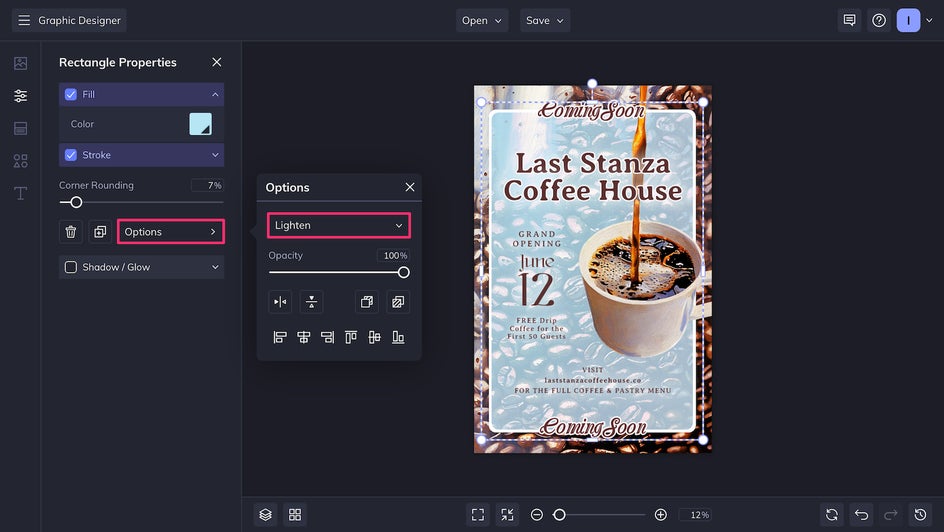
Task: Enable the Shadow / Glow checkbox
Action: click(x=70, y=267)
